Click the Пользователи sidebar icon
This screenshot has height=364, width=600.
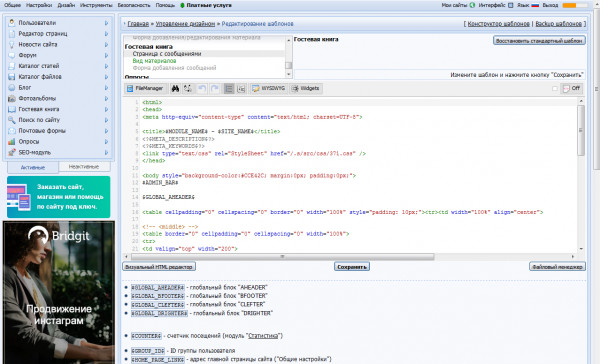[12, 23]
